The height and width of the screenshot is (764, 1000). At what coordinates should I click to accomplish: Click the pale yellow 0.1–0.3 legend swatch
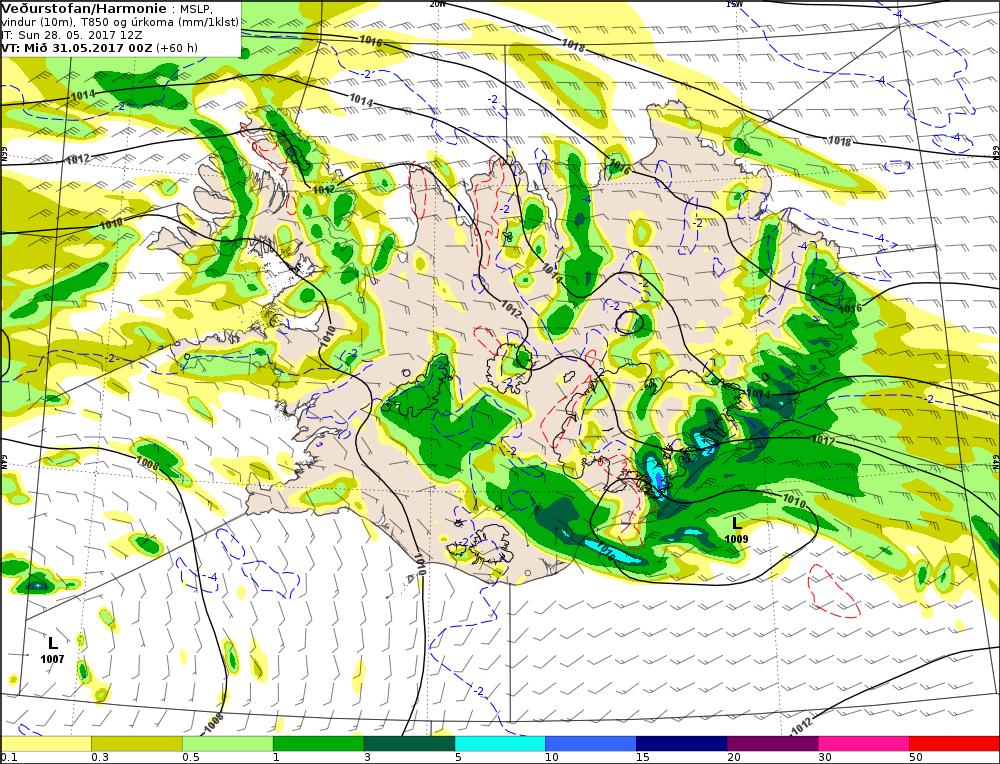point(46,743)
